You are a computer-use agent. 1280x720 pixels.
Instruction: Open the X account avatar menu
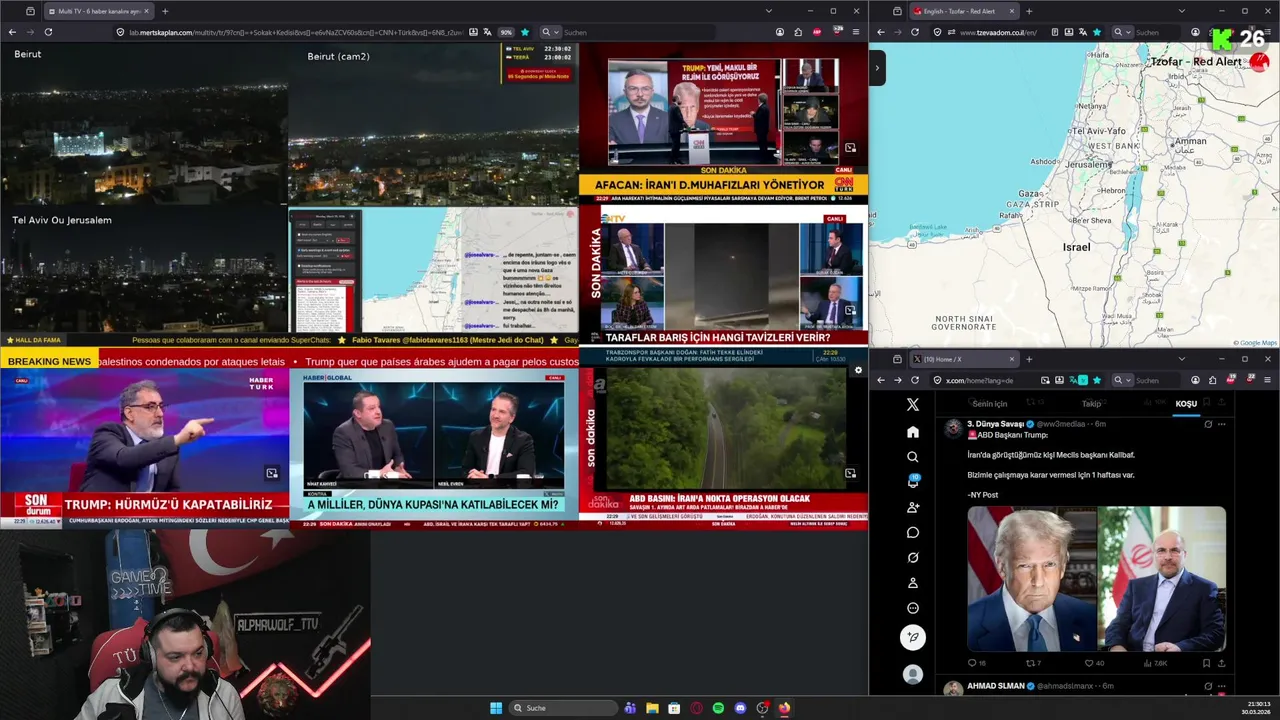912,675
